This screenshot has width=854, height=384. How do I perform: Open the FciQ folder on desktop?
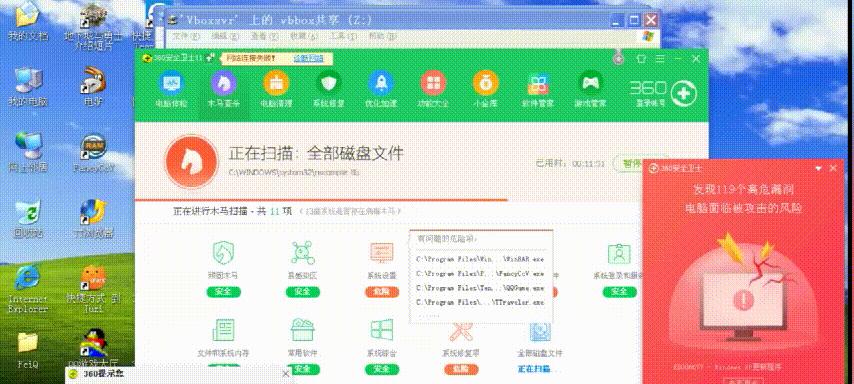(27, 350)
